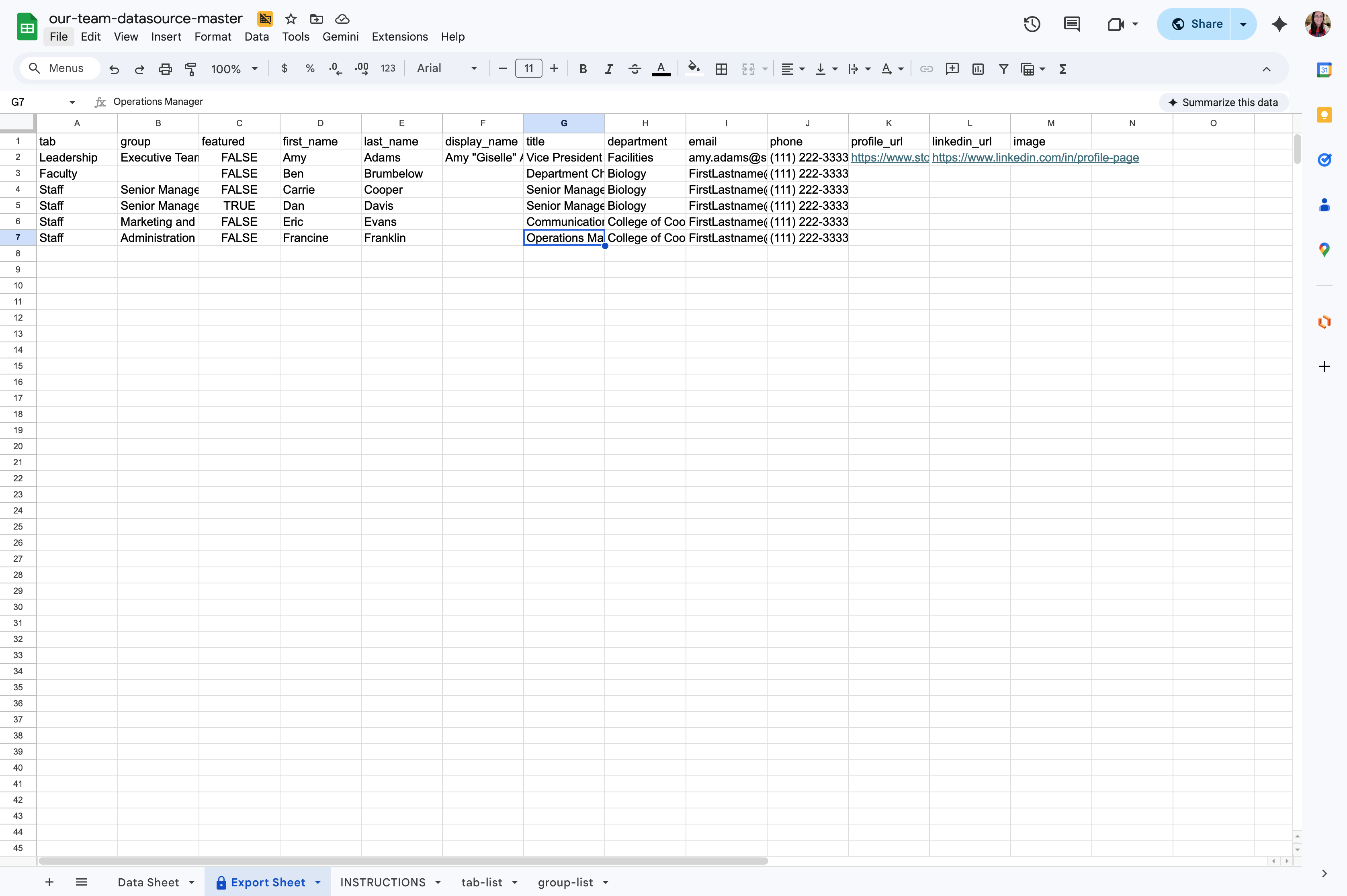Select the Paint format tool
The image size is (1347, 896).
coord(191,69)
